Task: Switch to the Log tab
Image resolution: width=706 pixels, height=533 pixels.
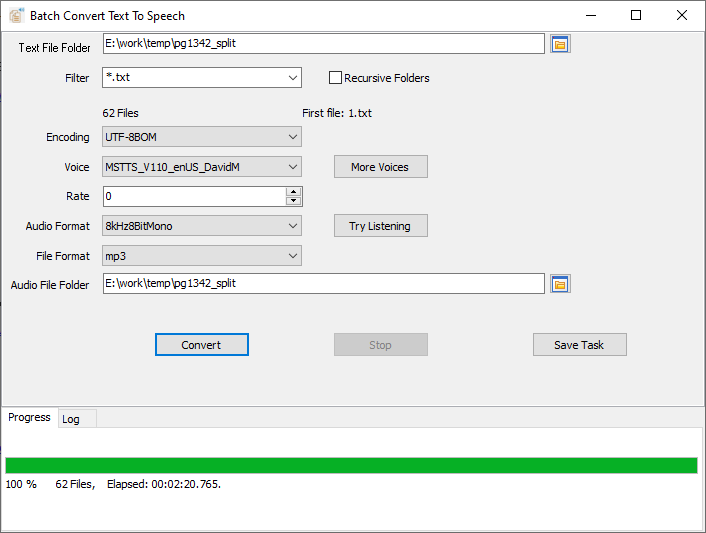Action: [x=71, y=419]
